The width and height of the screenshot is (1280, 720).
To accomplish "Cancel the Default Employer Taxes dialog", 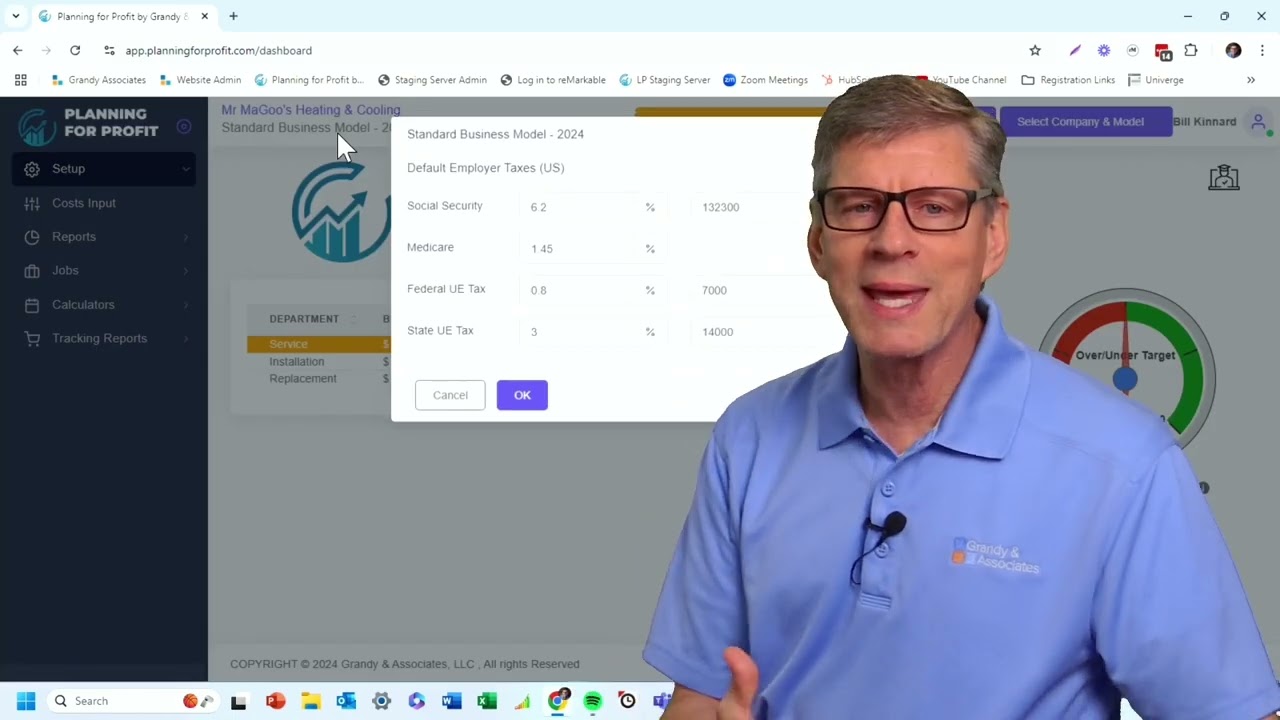I will pos(450,395).
